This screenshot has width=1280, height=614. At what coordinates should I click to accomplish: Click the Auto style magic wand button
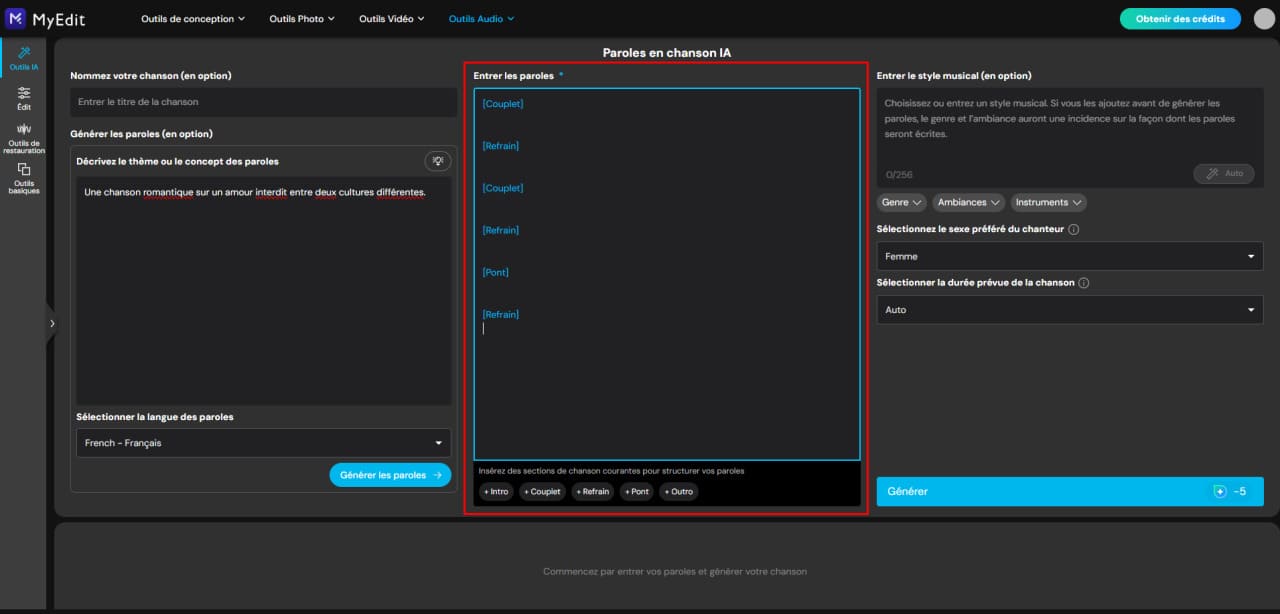pyautogui.click(x=1224, y=173)
